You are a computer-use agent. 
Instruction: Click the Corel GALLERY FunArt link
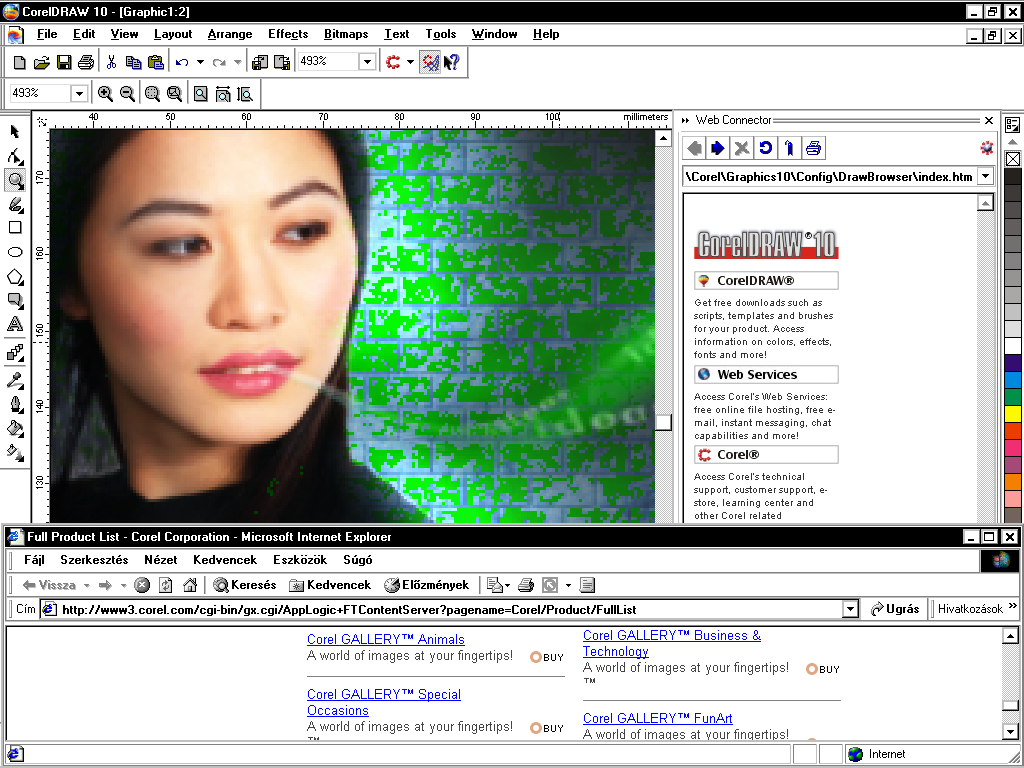click(x=658, y=718)
